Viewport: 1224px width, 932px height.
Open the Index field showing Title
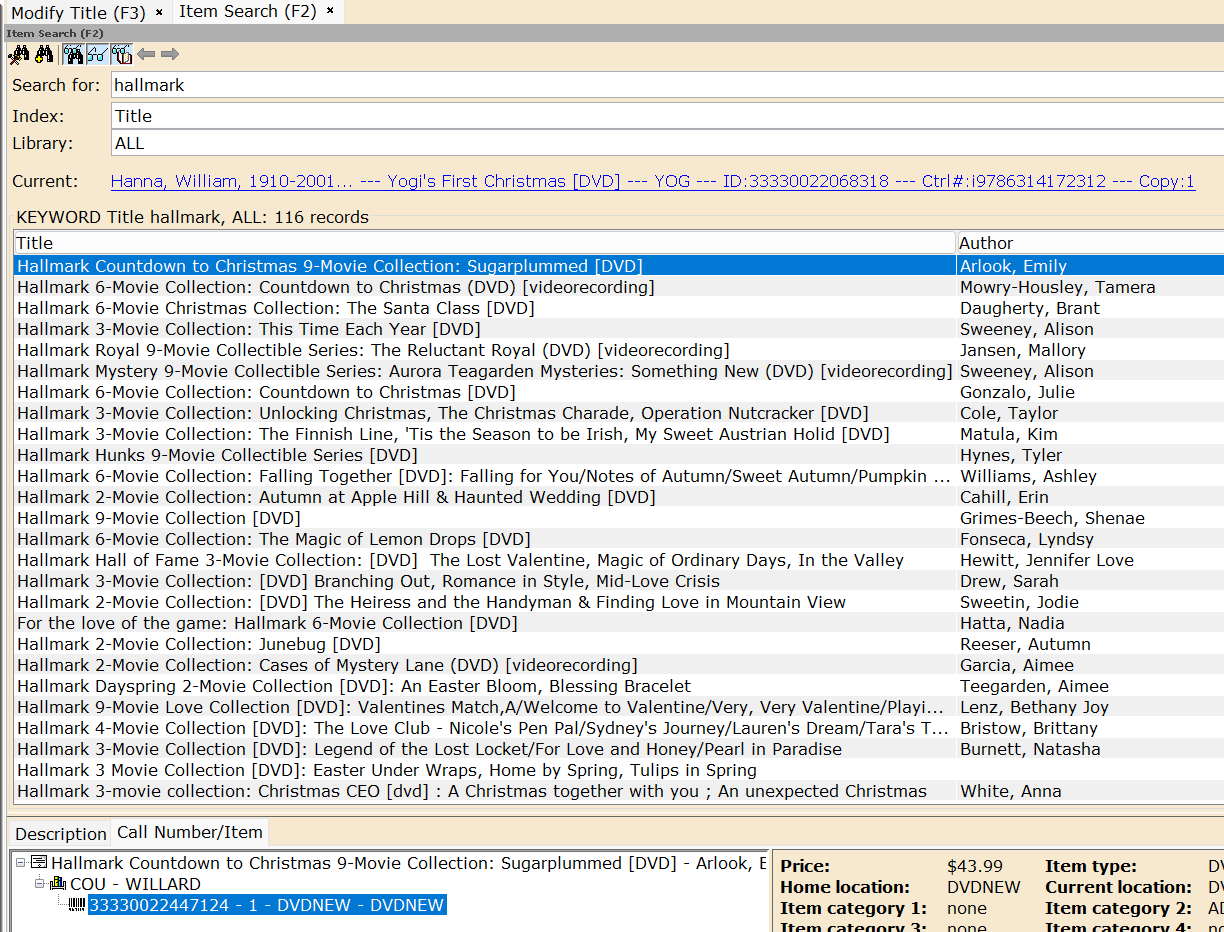(x=660, y=116)
